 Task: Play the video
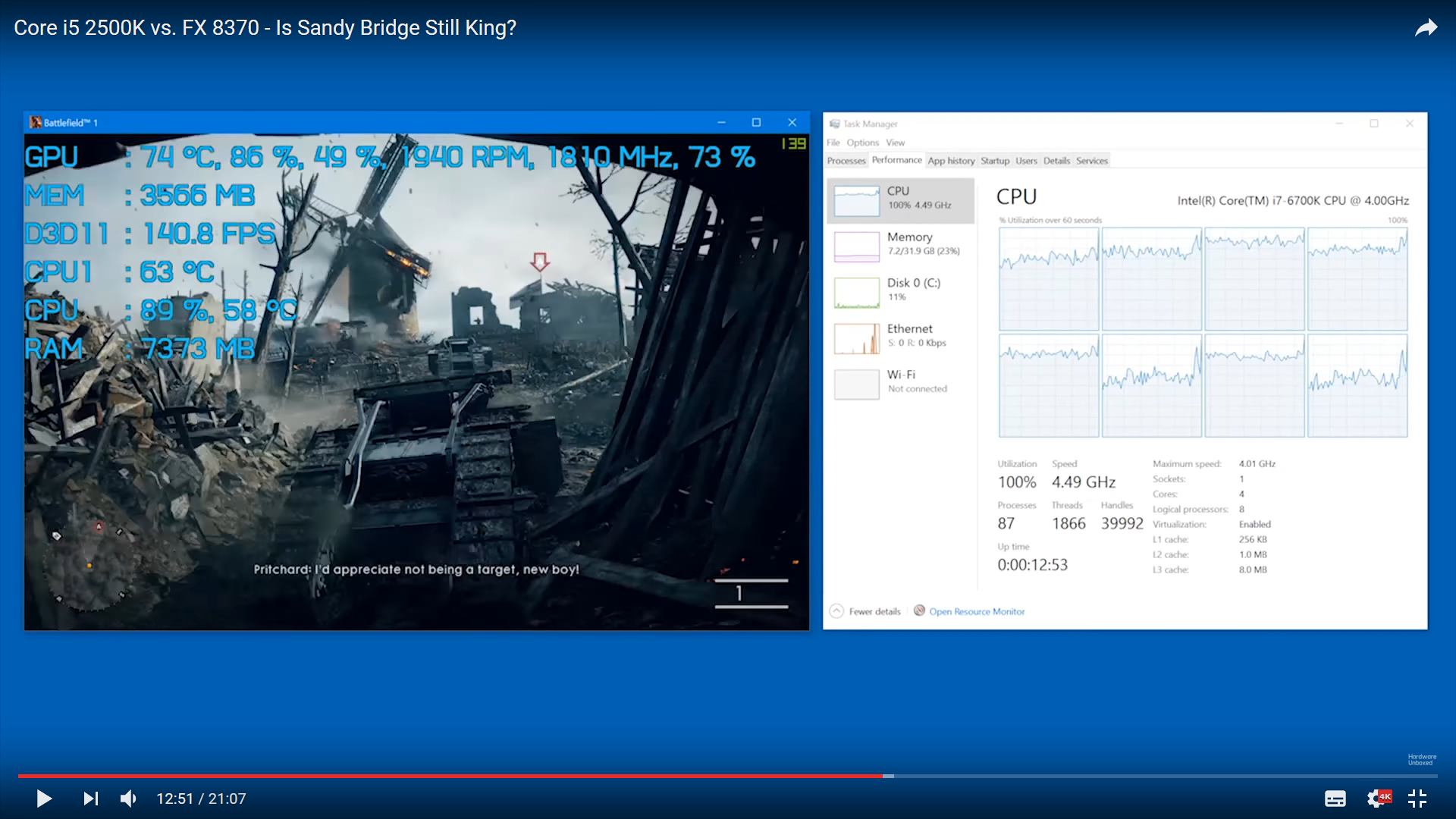point(44,799)
